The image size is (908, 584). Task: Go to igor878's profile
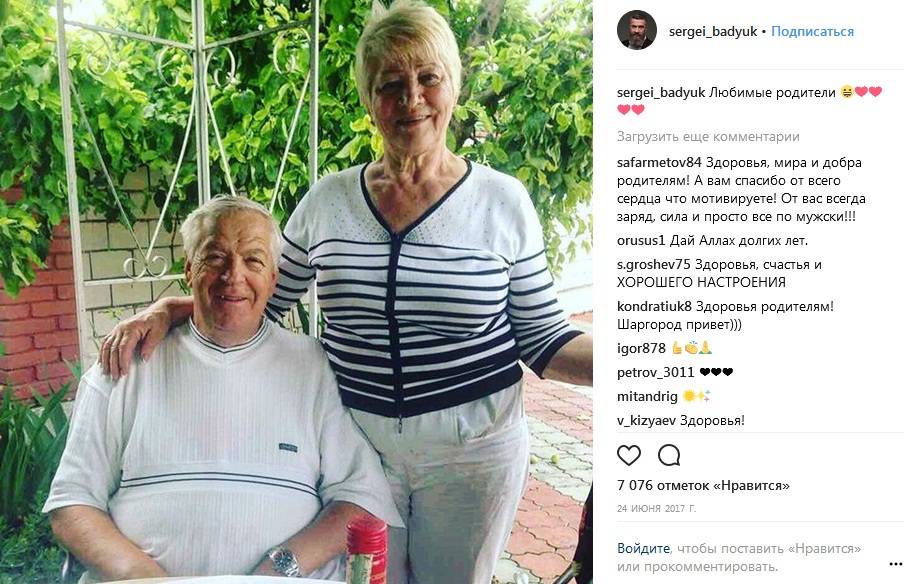[x=641, y=348]
